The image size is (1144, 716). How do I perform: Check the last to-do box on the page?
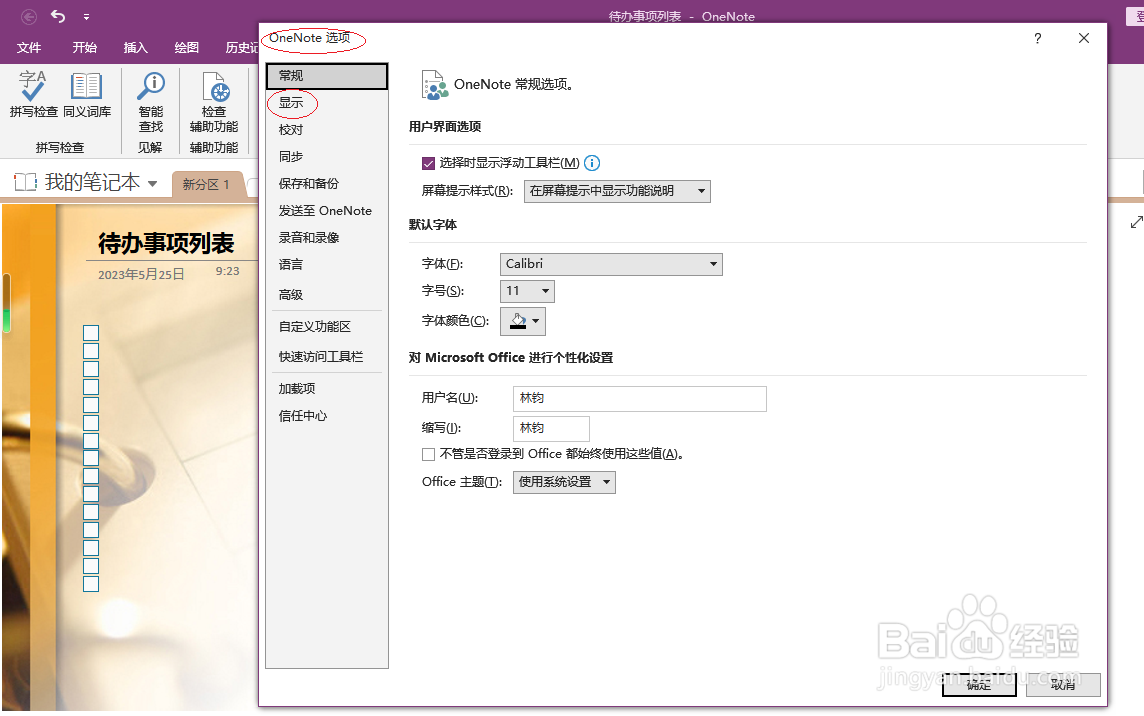[91, 584]
